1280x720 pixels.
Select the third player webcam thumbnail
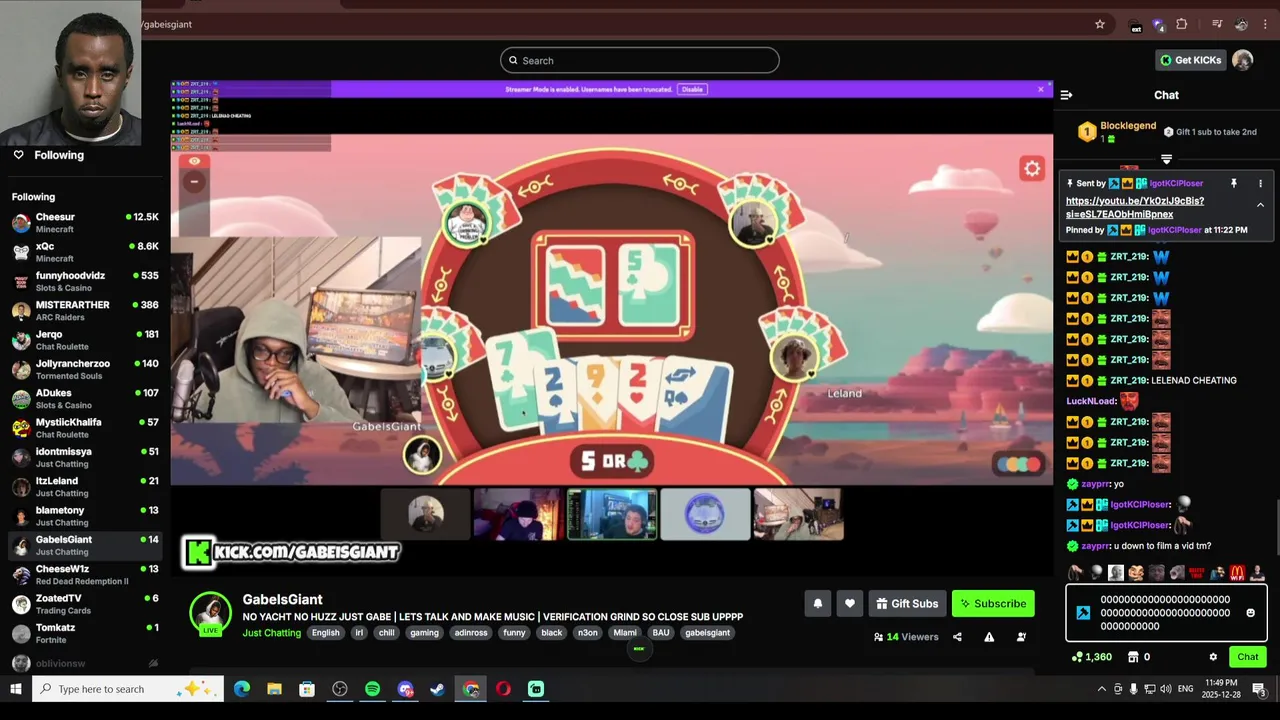(x=612, y=514)
